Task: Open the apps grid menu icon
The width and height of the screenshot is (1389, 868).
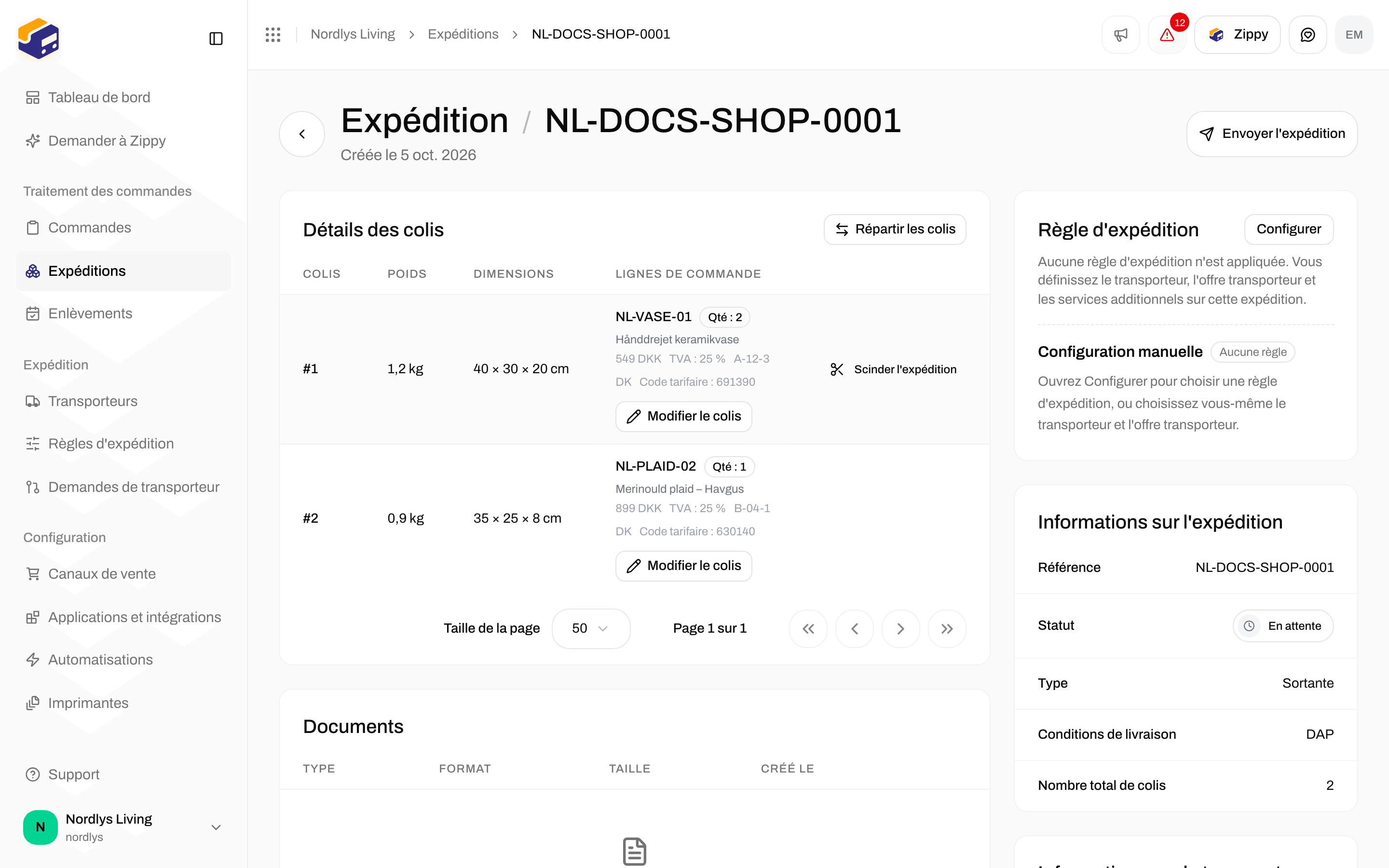Action: 273,34
